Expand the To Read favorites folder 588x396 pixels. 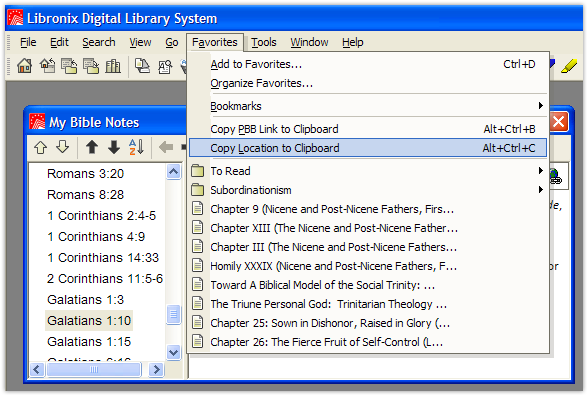coord(368,171)
